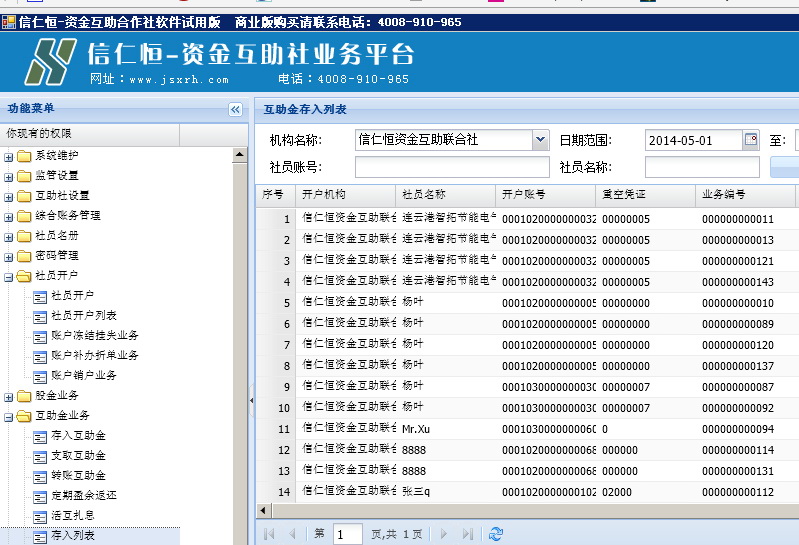The height and width of the screenshot is (545, 799).
Task: Go to first page via pagination icon
Action: 269,533
